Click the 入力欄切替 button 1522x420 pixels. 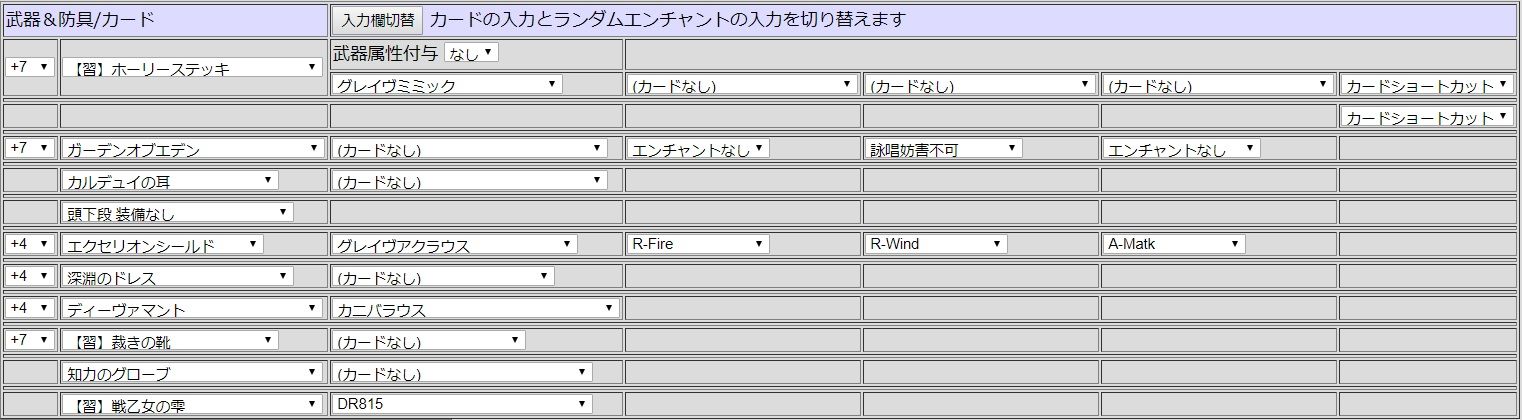[377, 20]
